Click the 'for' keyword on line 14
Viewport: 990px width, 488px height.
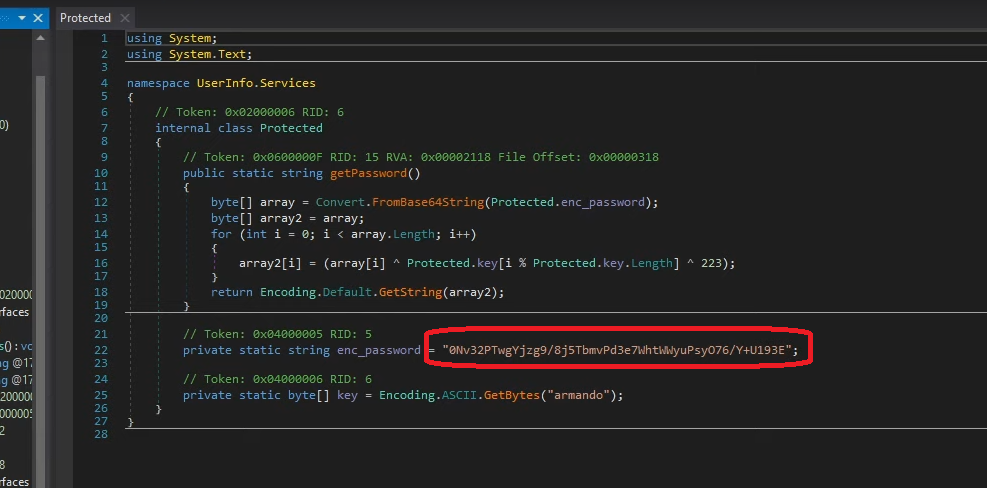pos(221,234)
